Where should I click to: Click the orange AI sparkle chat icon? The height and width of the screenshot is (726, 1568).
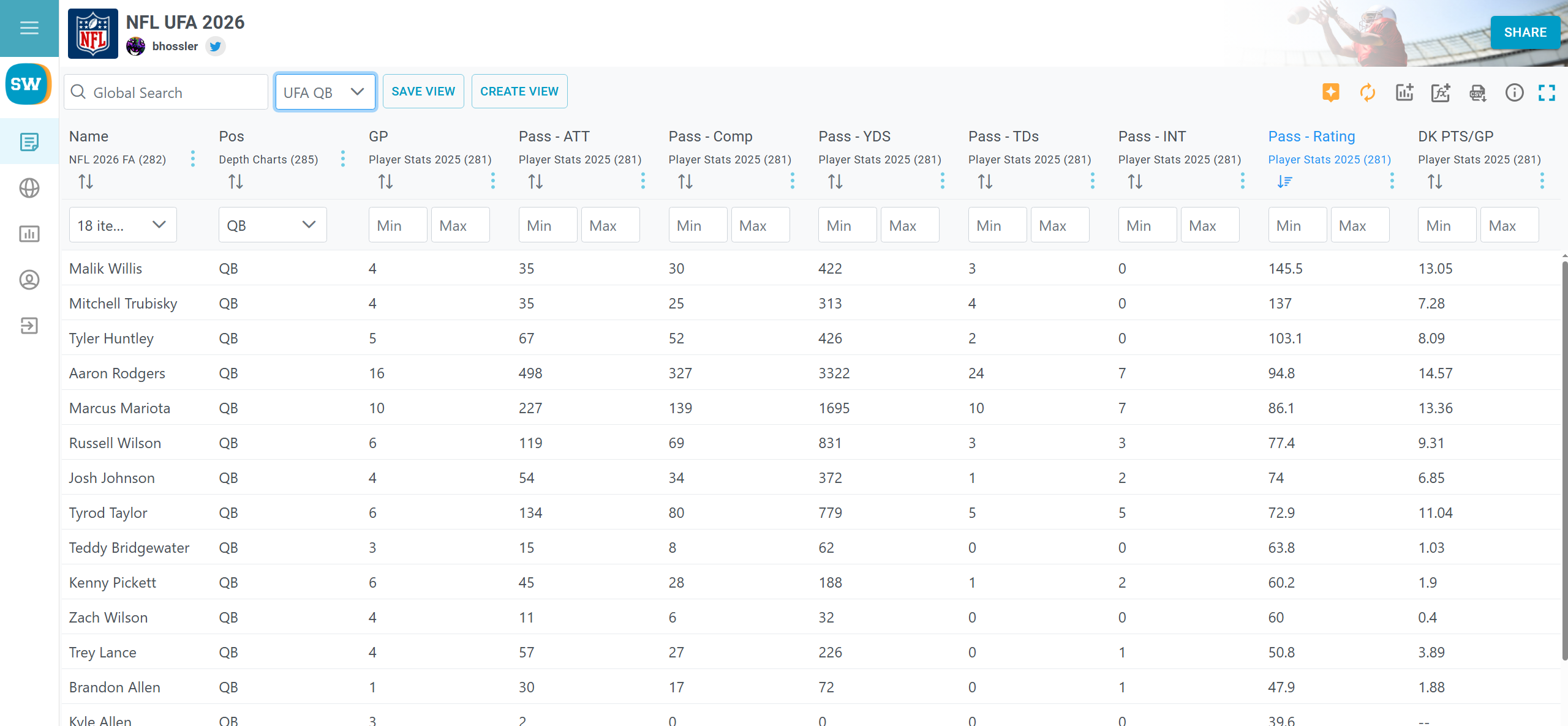(1330, 92)
